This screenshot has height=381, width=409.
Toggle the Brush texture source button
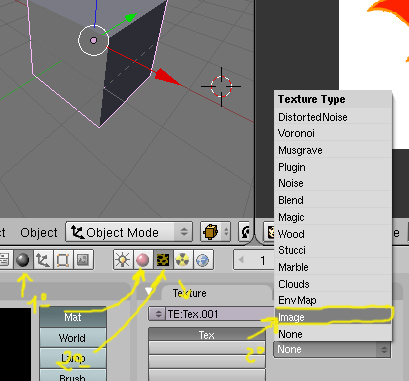(73, 376)
